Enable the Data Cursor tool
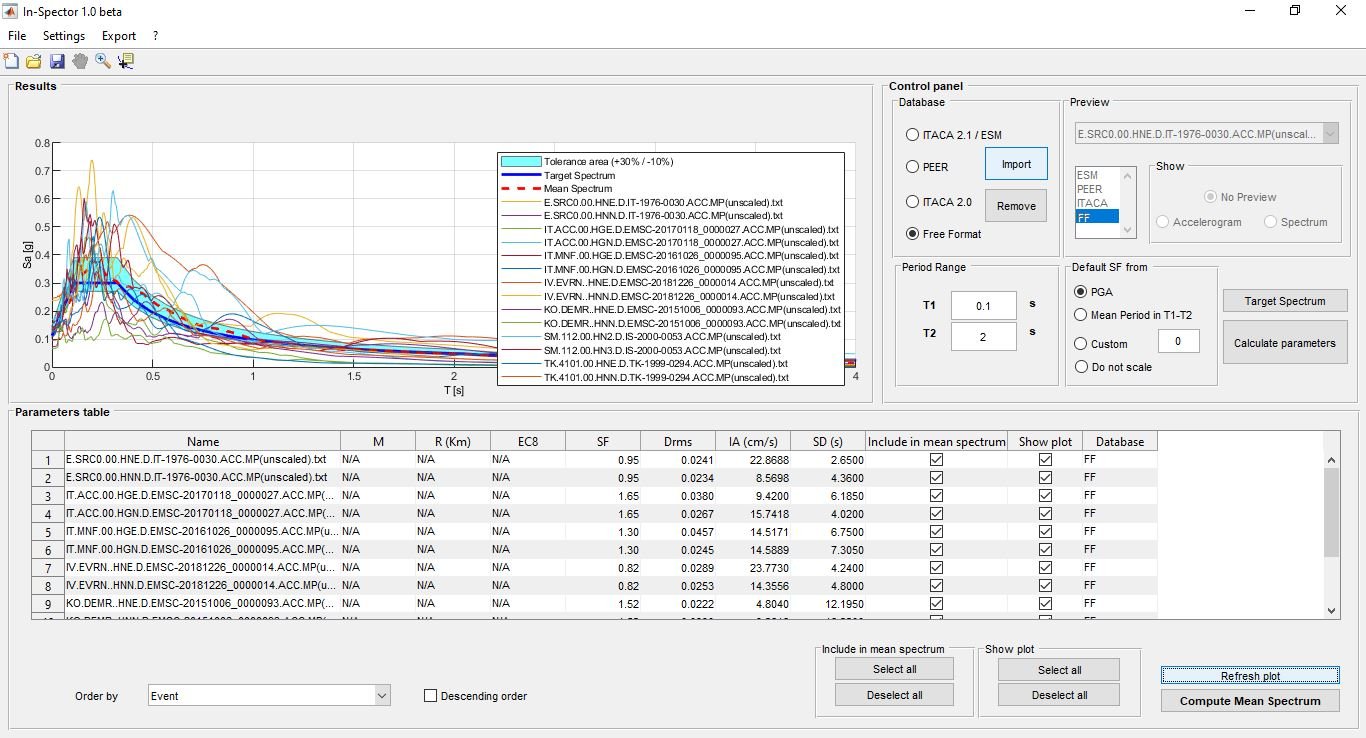 click(125, 60)
